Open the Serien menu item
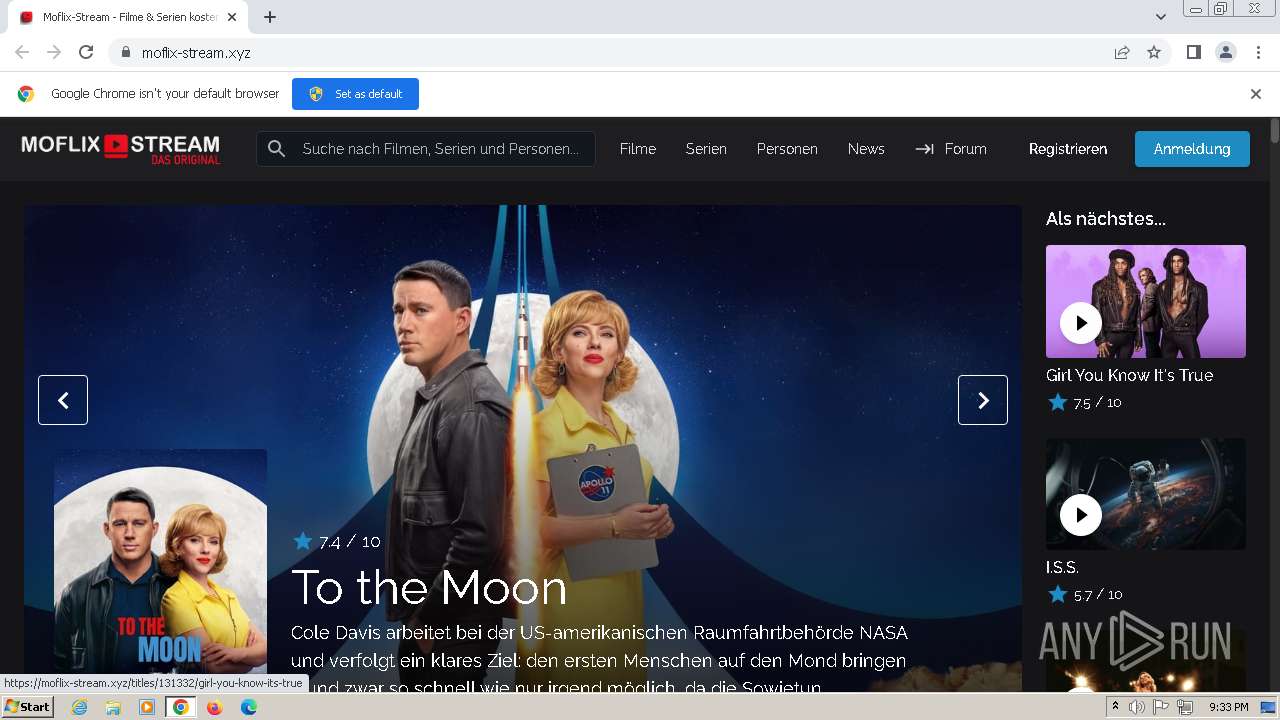Image resolution: width=1280 pixels, height=720 pixels. [706, 149]
